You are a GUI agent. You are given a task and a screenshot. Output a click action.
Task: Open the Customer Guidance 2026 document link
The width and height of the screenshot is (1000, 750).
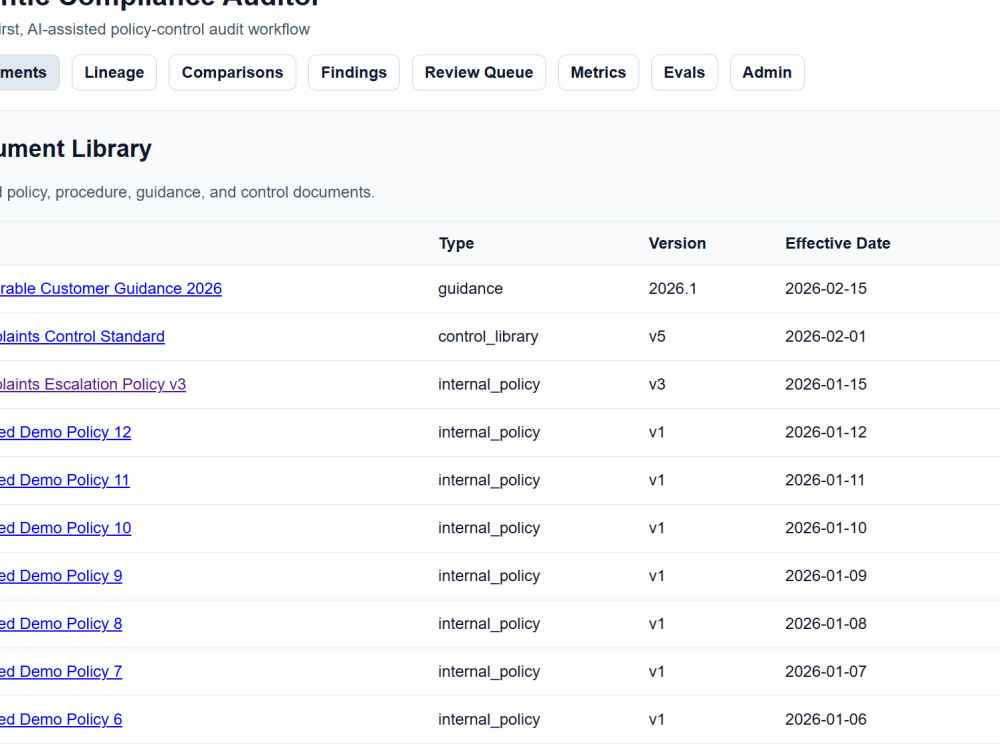click(111, 288)
